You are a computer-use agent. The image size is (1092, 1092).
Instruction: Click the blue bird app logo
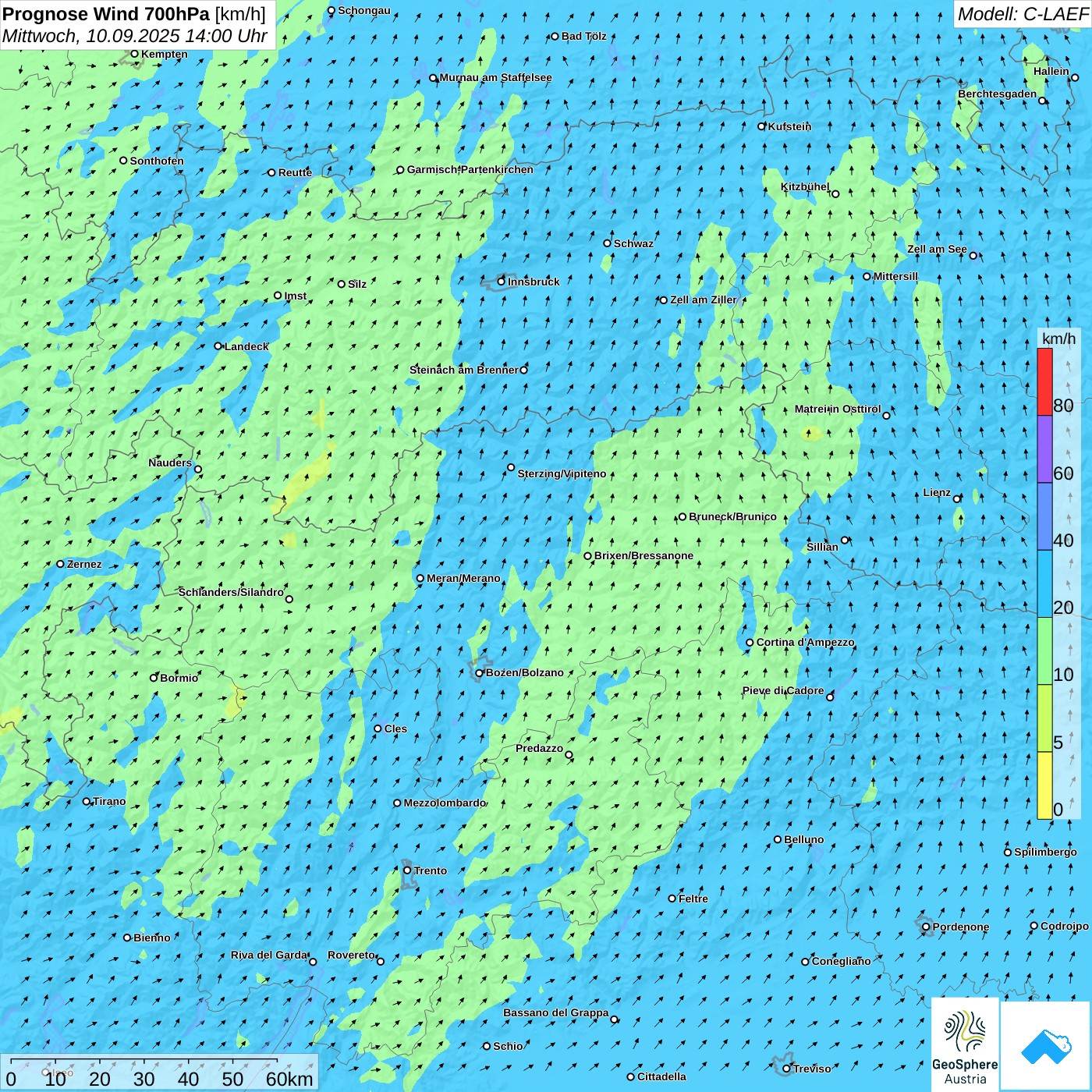tap(1046, 1046)
